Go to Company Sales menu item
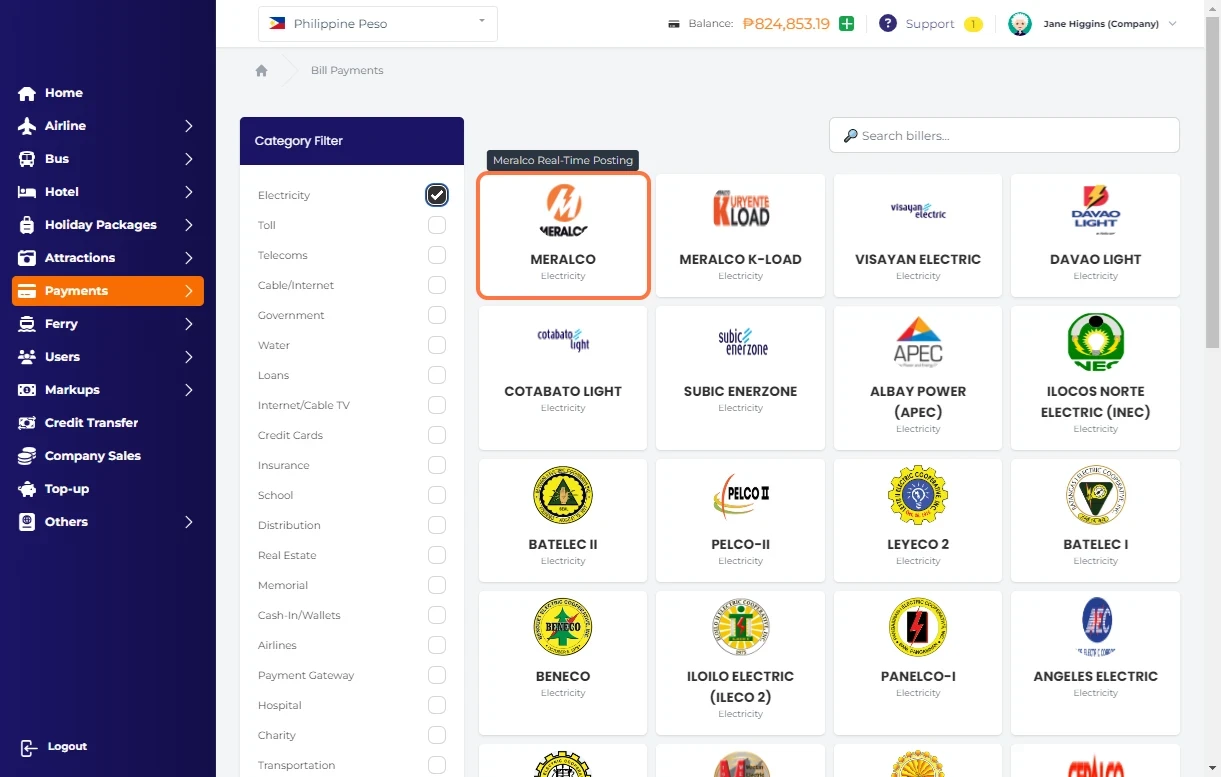 pyautogui.click(x=92, y=456)
